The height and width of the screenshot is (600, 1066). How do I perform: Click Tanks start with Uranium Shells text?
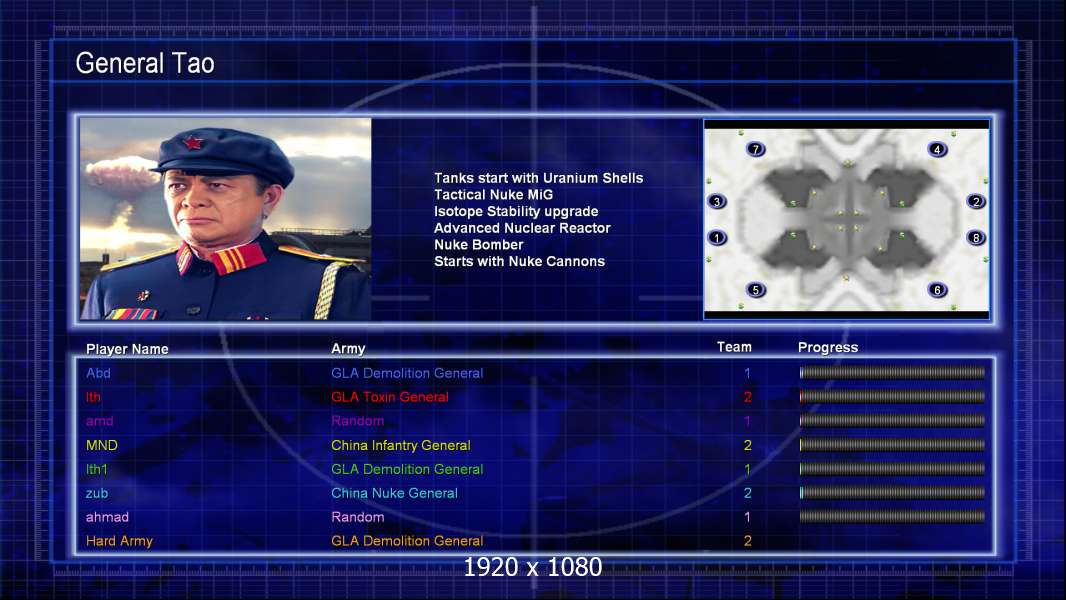538,178
